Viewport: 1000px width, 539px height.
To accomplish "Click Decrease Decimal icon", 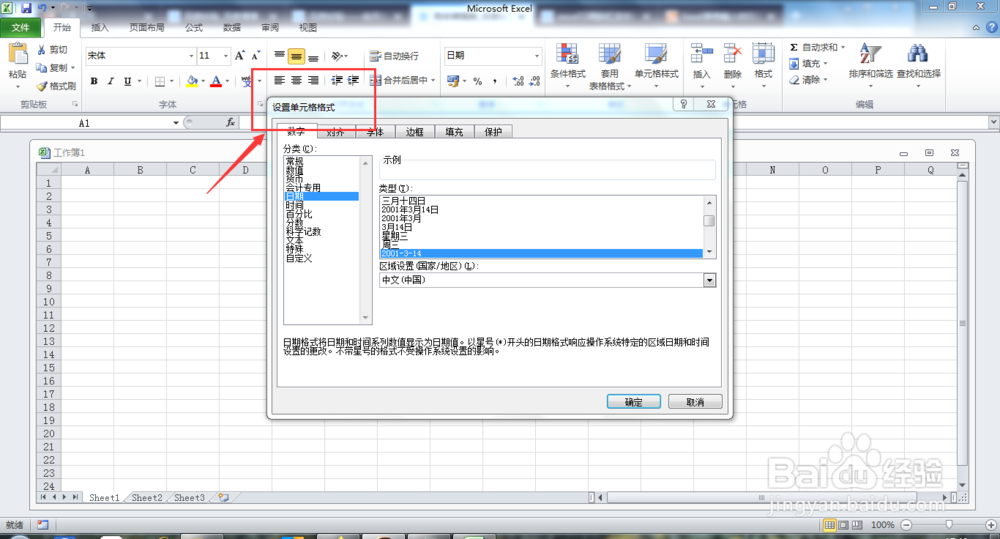I will (x=534, y=81).
